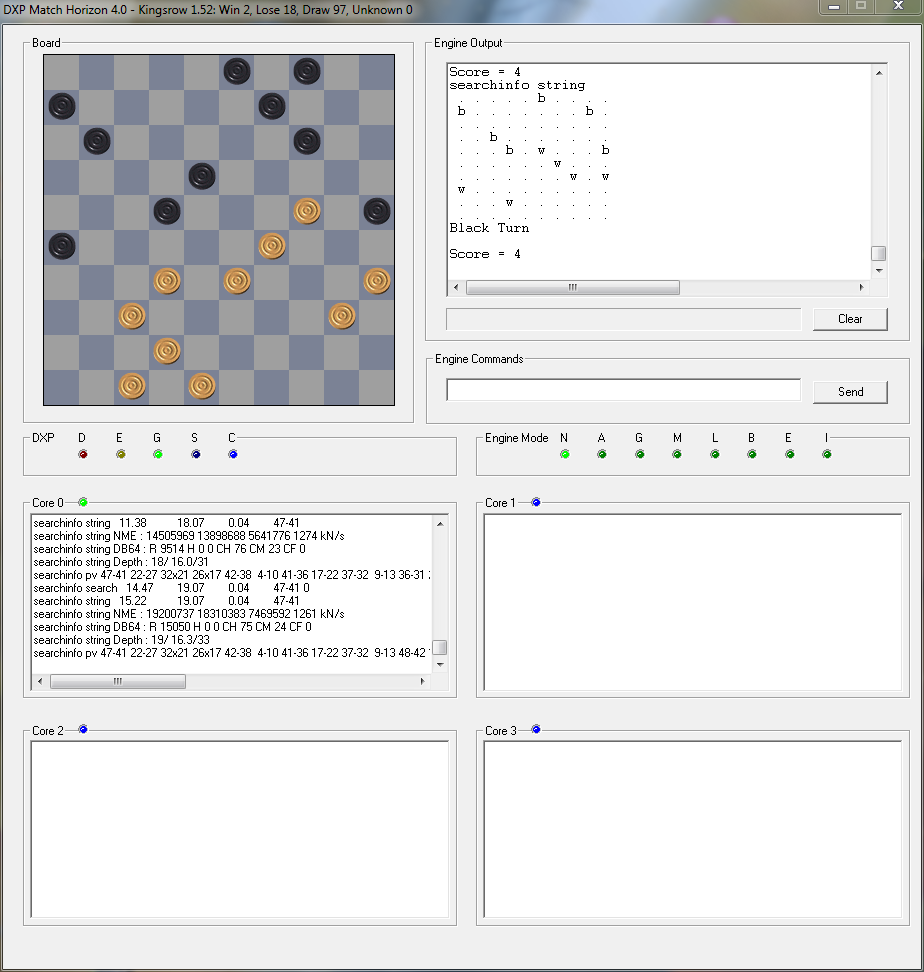The width and height of the screenshot is (924, 972).
Task: Click the Core 0 horizontal scrollbar right arrow
Action: pos(422,681)
